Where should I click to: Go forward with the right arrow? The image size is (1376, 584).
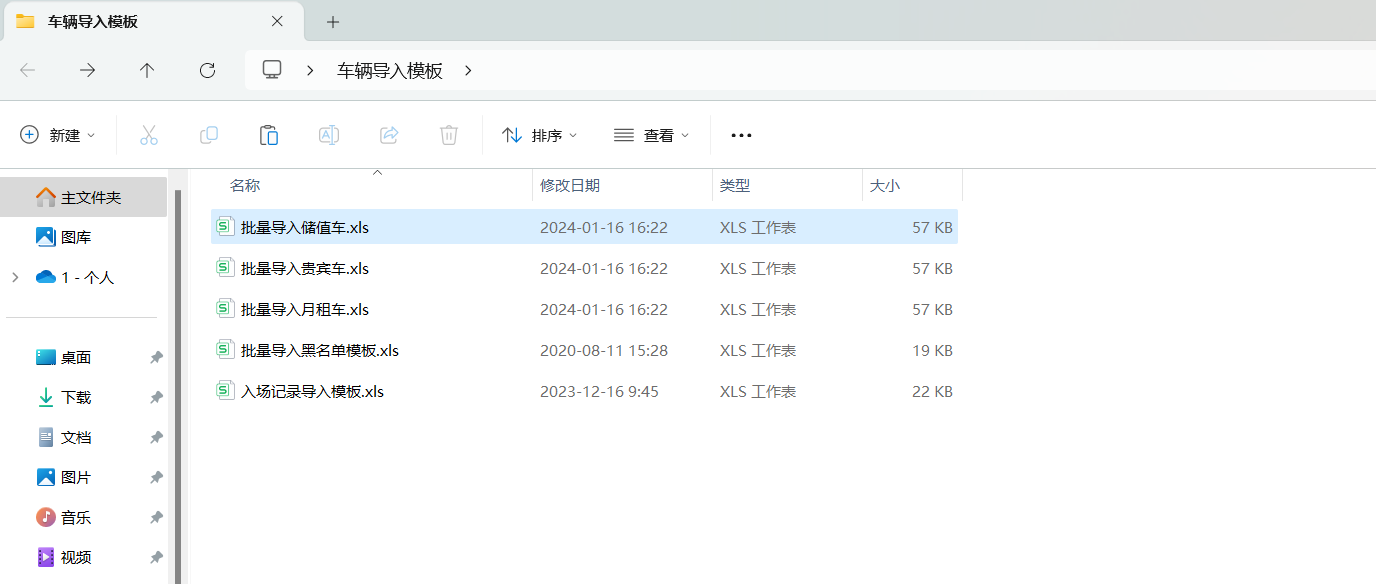tap(88, 70)
